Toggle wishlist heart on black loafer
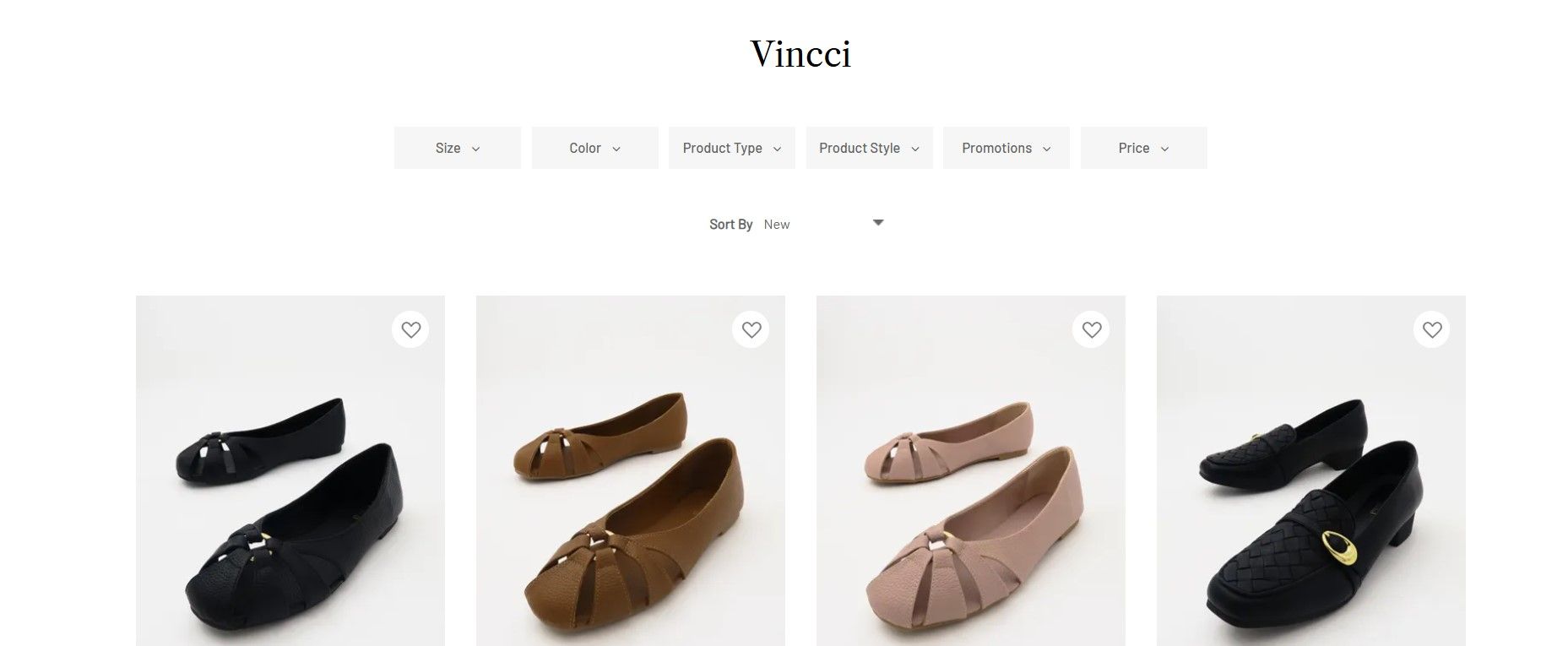The image size is (1568, 646). pos(1431,329)
